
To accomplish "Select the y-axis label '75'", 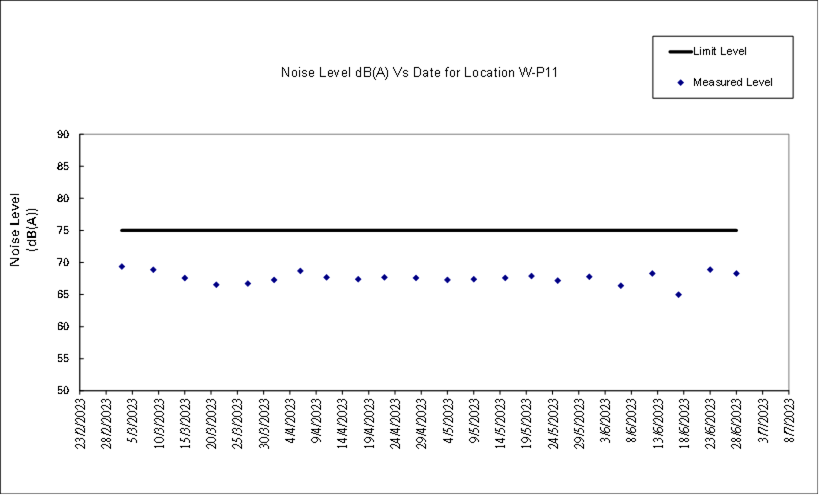I will (62, 230).
